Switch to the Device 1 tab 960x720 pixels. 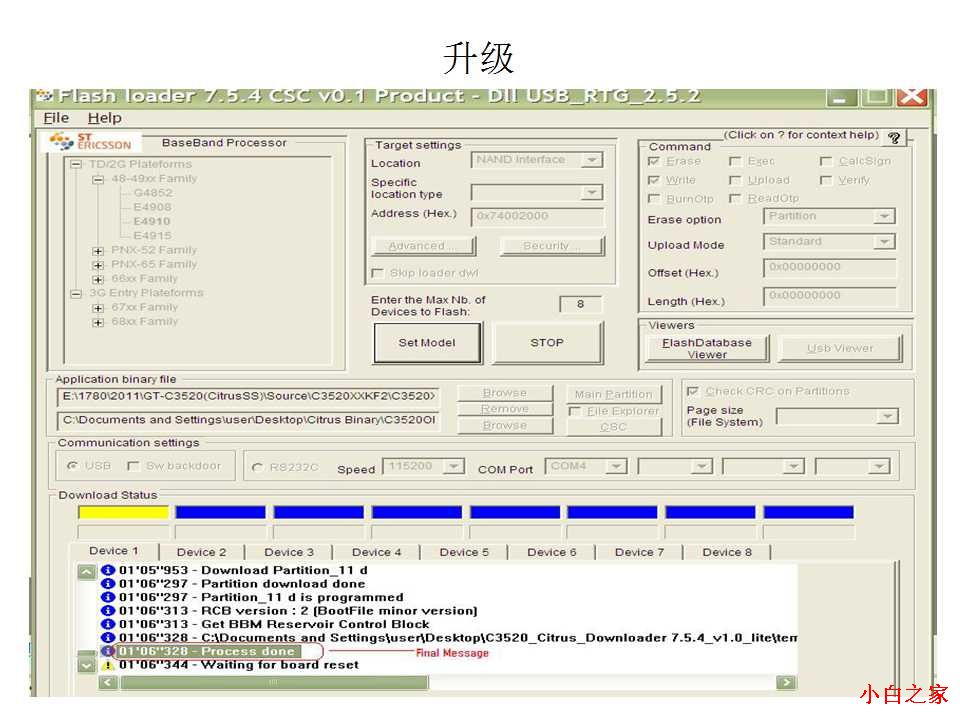pos(114,551)
